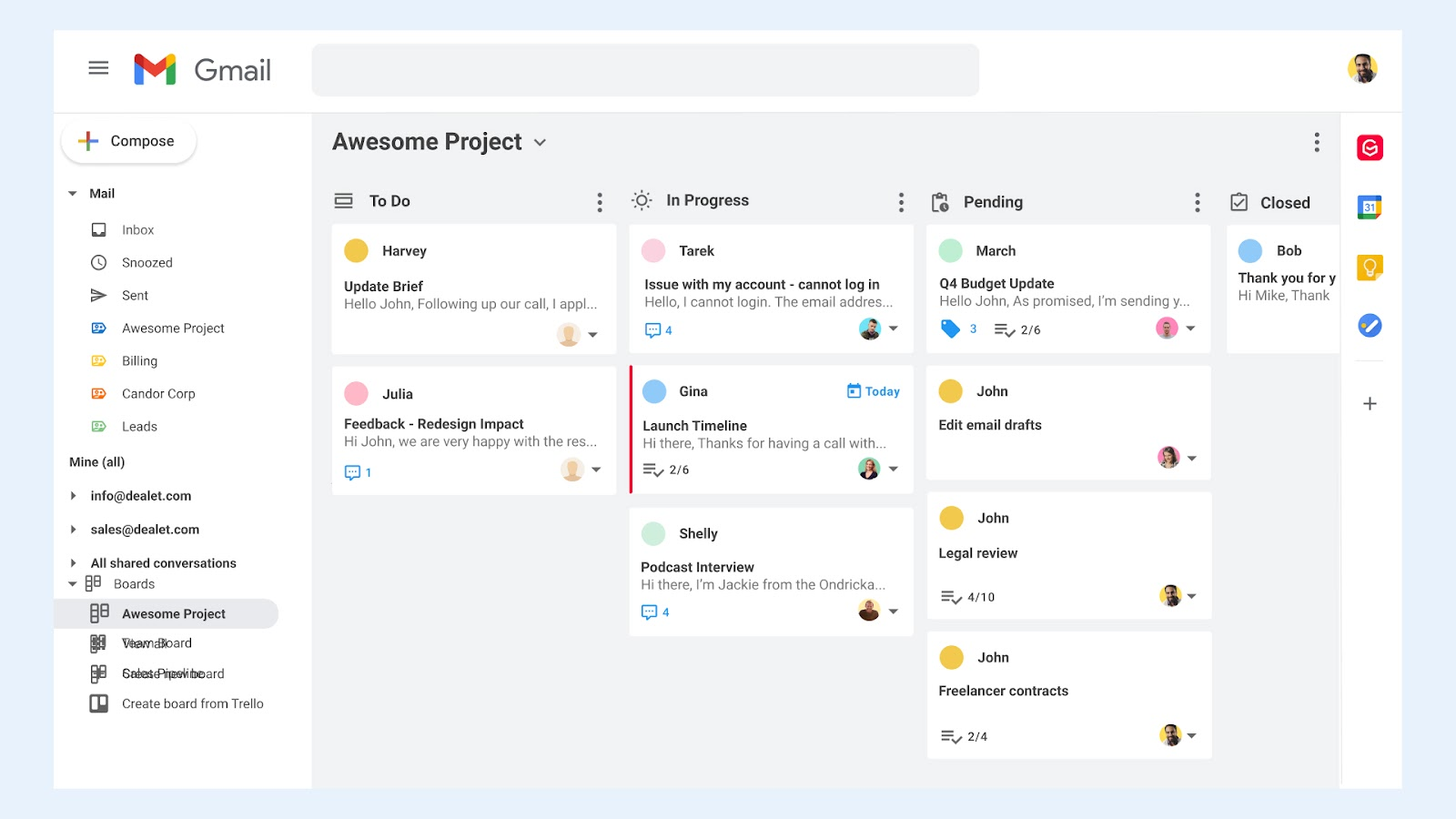Click assignee avatar on Feedback - Redesign Impact
Screen dimensions: 1456x819
point(571,470)
